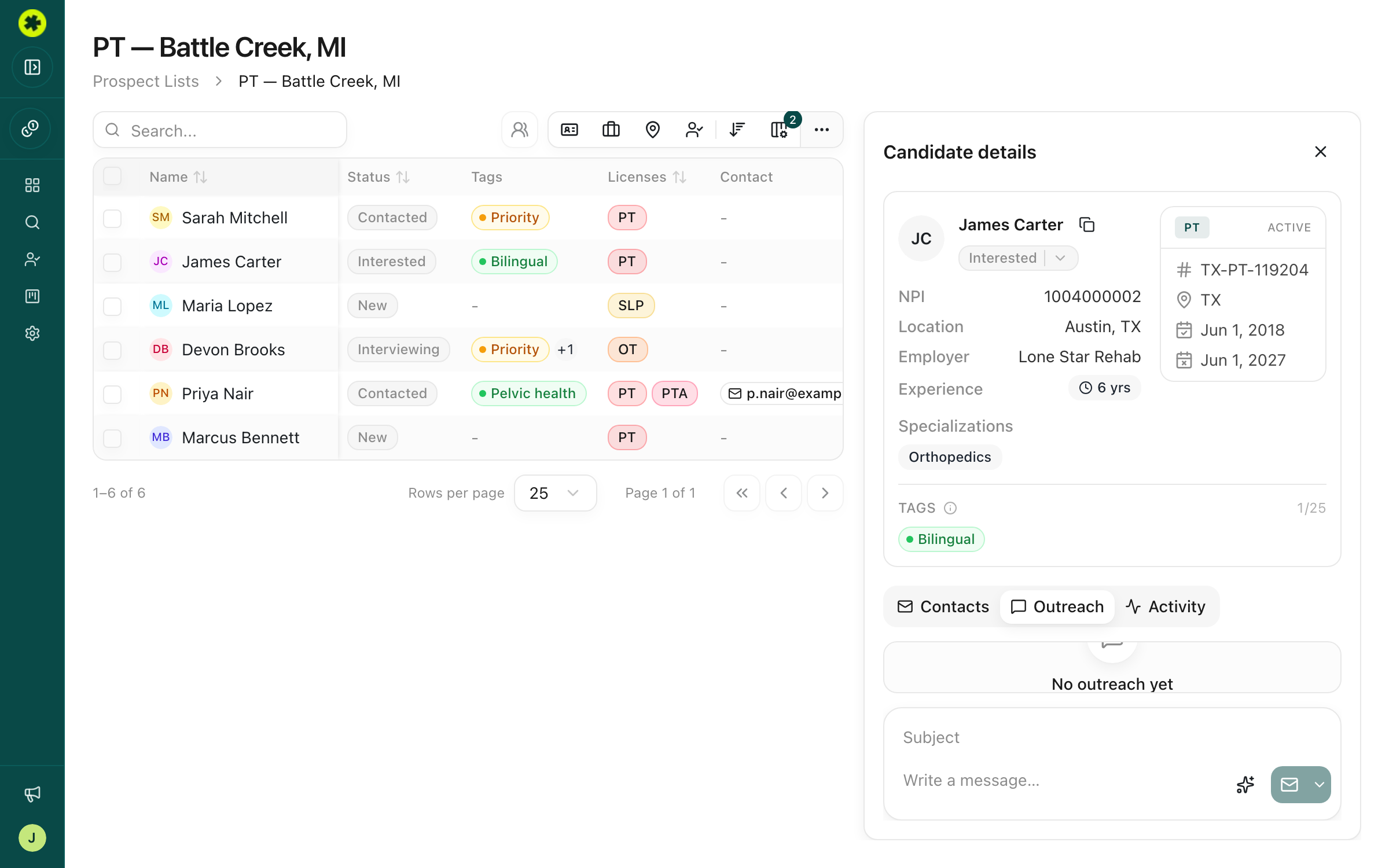Open the three-dots more options menu
Viewport: 1389px width, 868px height.
[x=822, y=130]
